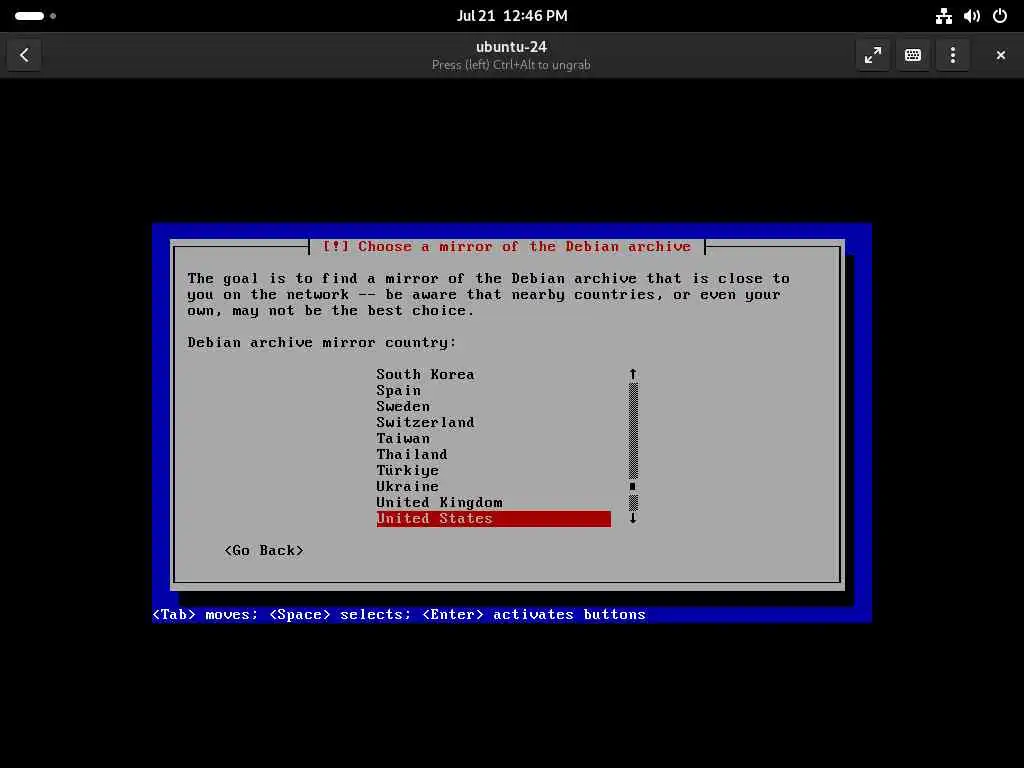Open the volume control icon
Viewport: 1024px width, 768px height.
point(972,16)
